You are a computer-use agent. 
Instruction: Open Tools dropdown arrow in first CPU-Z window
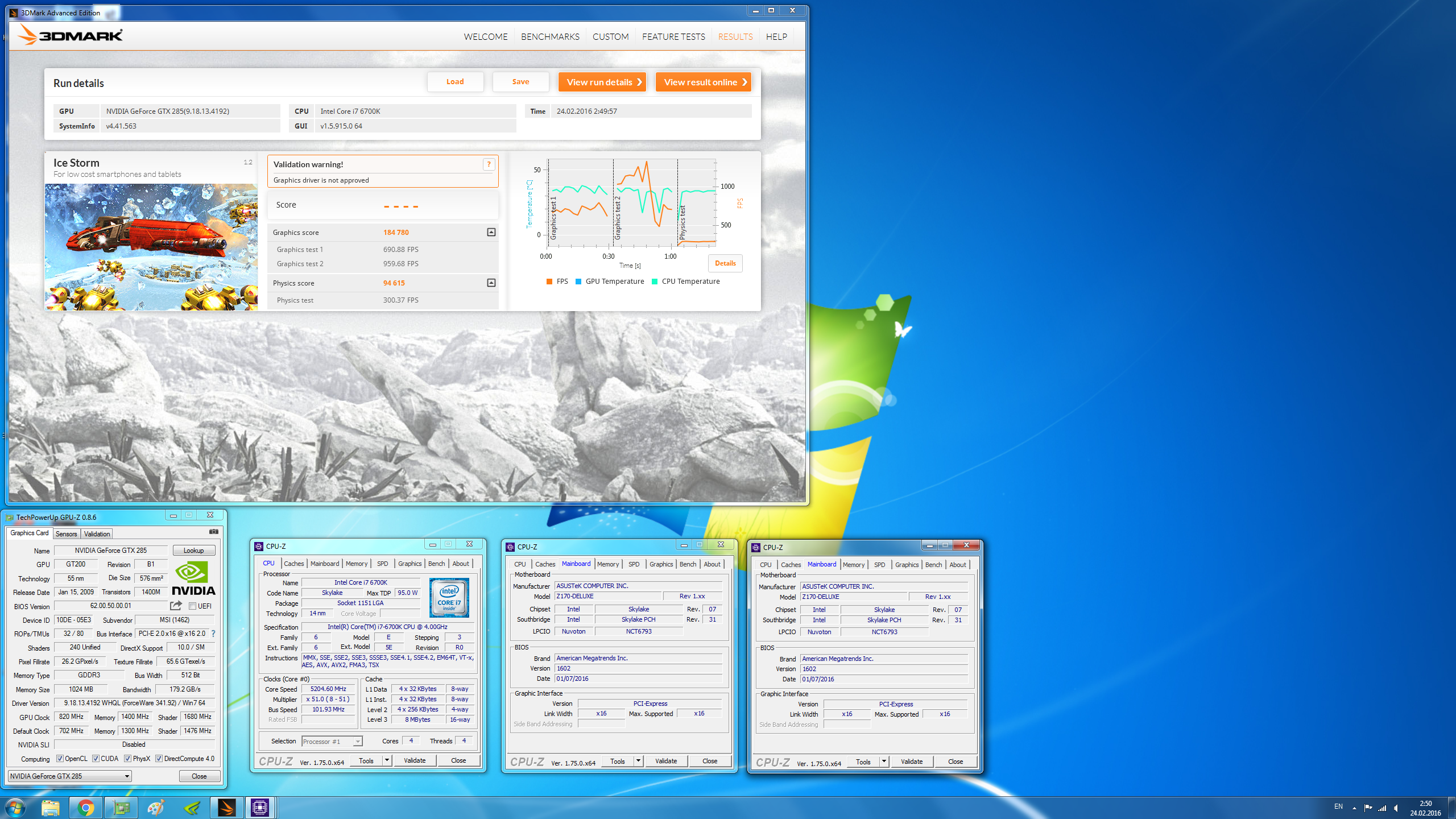click(387, 761)
